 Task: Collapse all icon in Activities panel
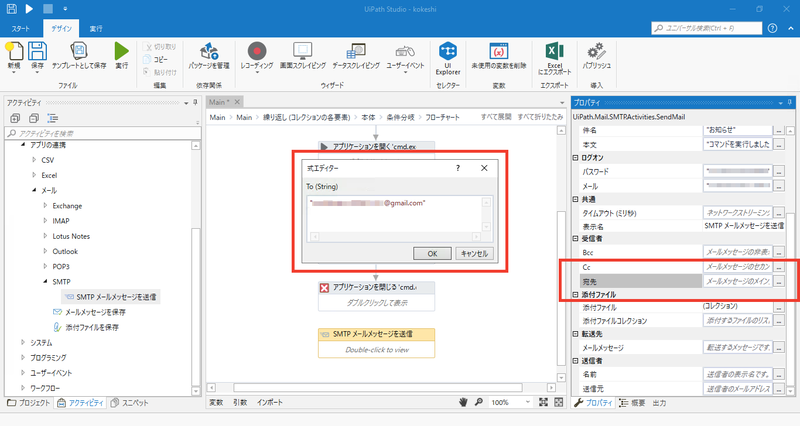pos(34,118)
